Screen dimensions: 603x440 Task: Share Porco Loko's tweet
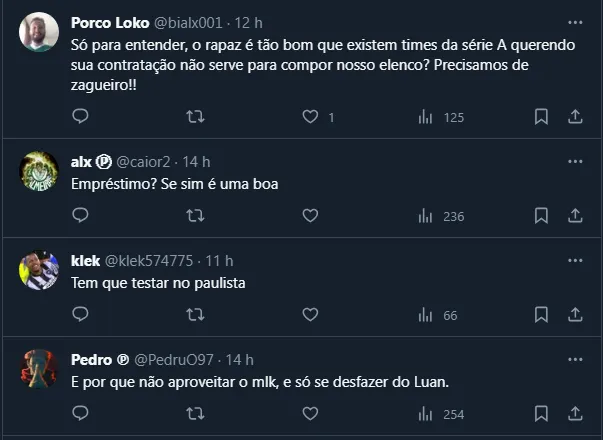coord(575,117)
